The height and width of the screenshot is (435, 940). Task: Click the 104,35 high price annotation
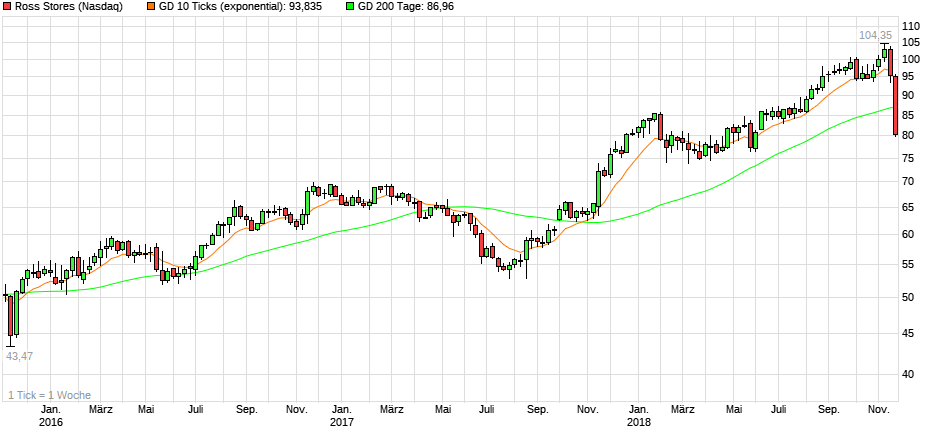tap(875, 35)
